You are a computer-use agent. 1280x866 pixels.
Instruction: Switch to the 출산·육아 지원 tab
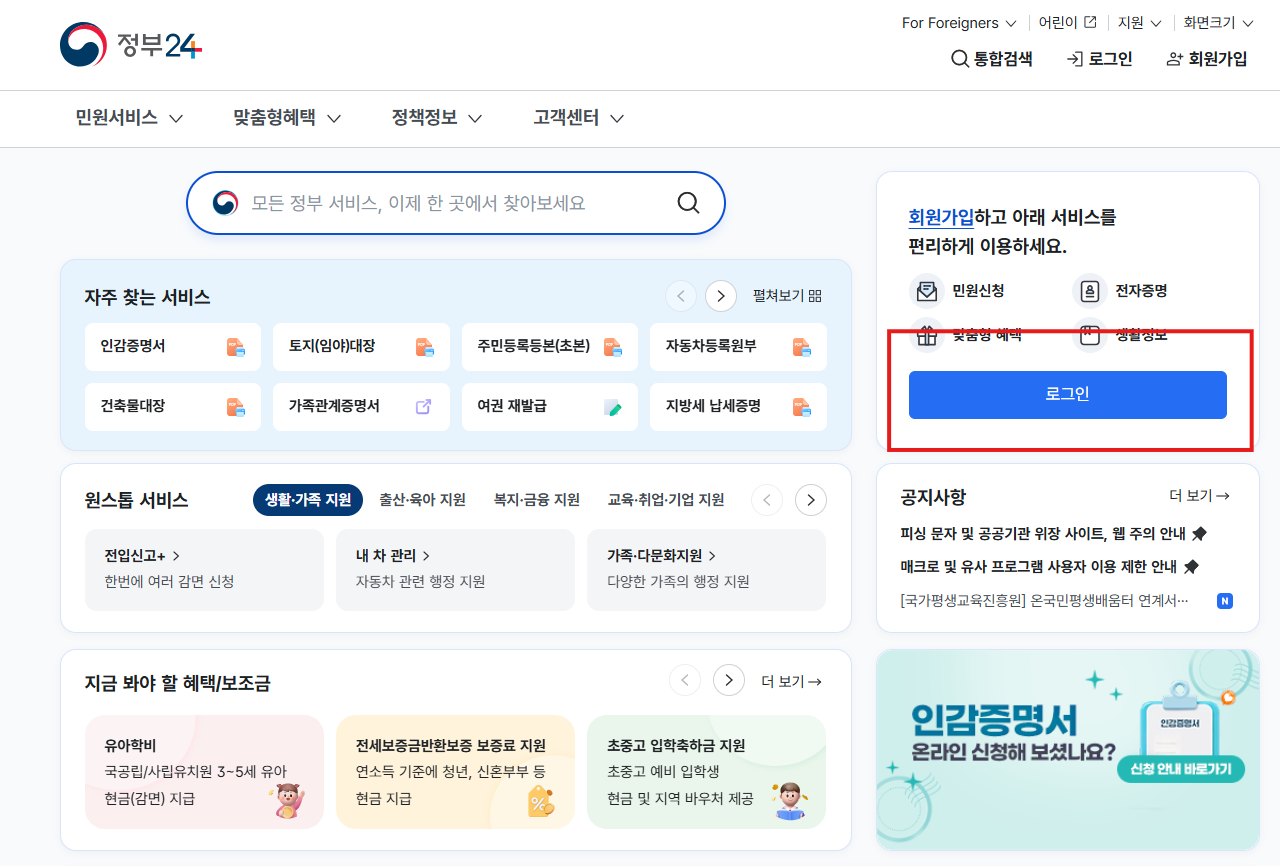point(422,499)
